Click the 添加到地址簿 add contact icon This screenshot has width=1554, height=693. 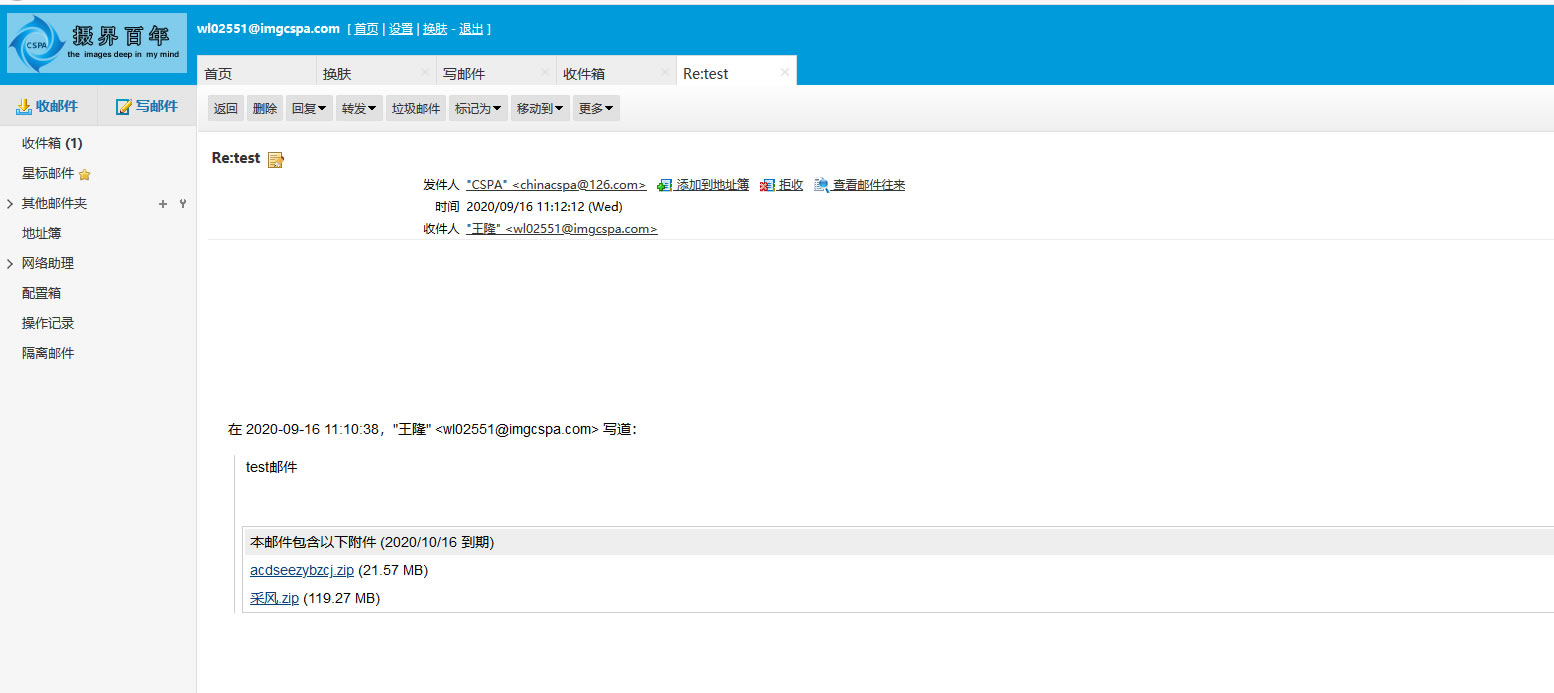click(665, 185)
